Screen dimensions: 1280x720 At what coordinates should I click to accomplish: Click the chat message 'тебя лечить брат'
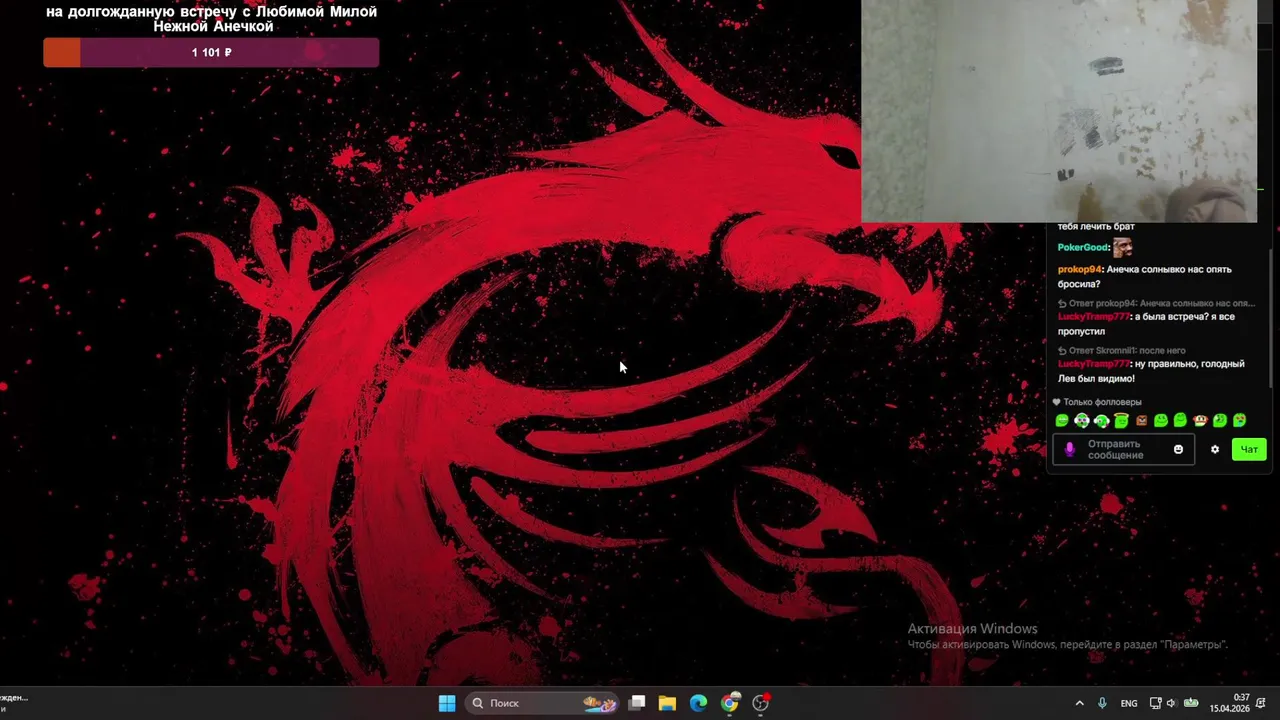pyautogui.click(x=1096, y=227)
